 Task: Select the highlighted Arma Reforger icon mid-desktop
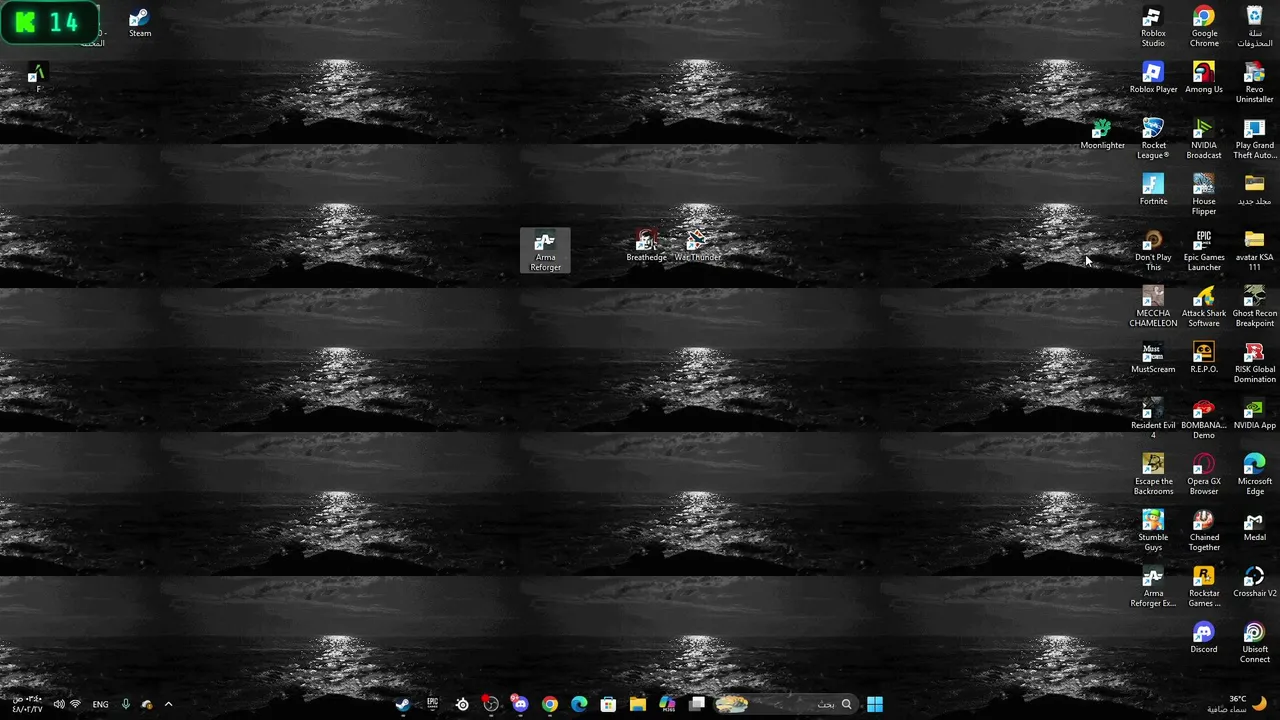(545, 252)
